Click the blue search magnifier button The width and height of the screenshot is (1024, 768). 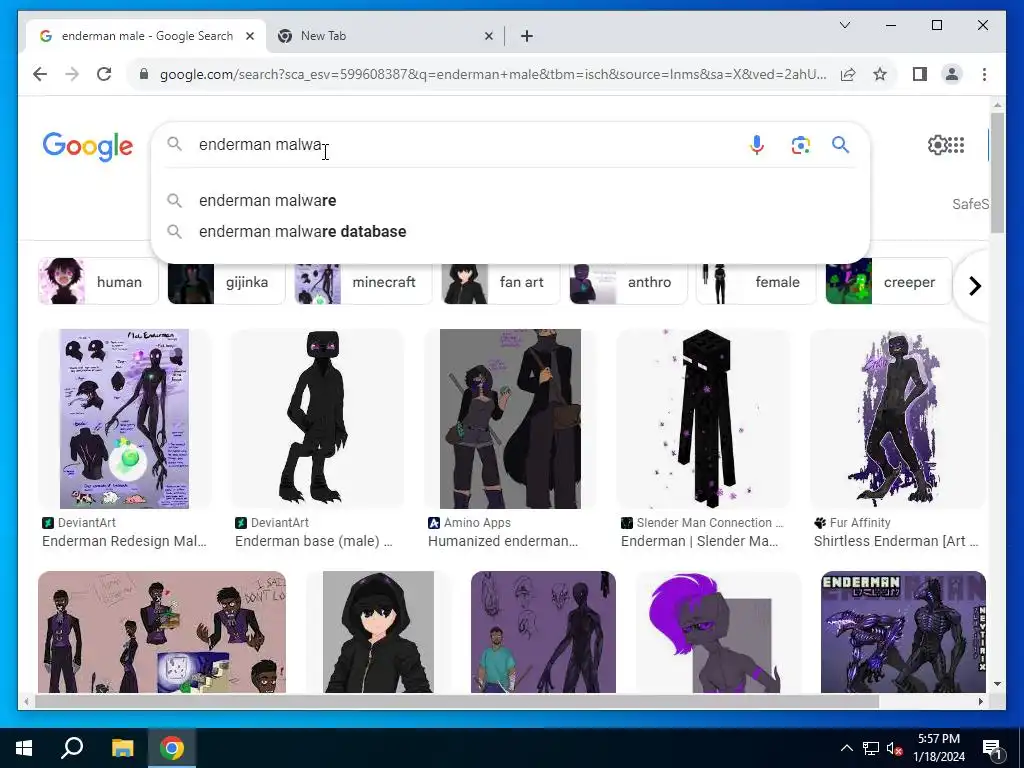pyautogui.click(x=840, y=145)
